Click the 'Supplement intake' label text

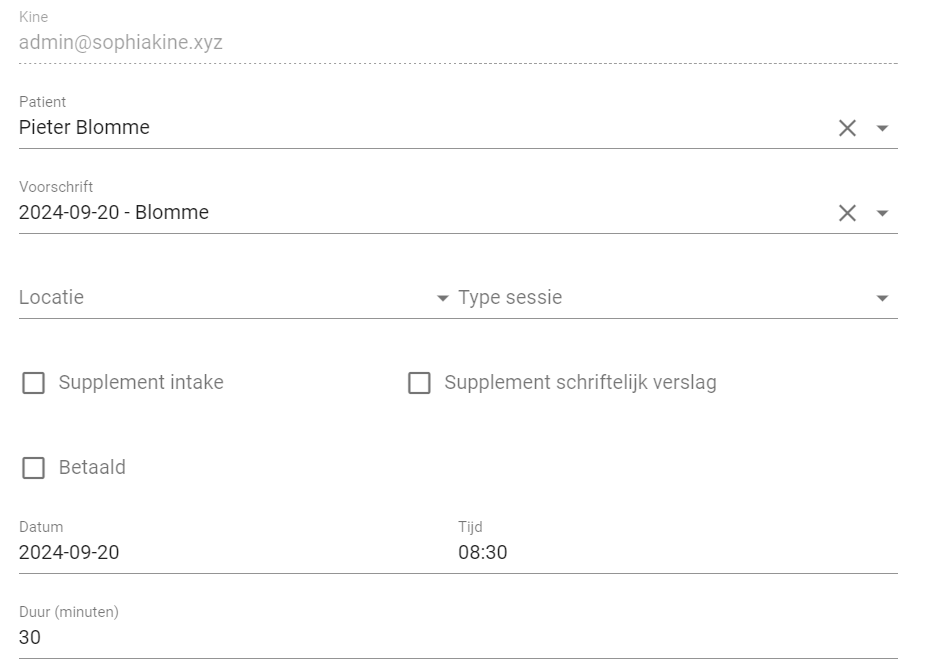tap(141, 383)
